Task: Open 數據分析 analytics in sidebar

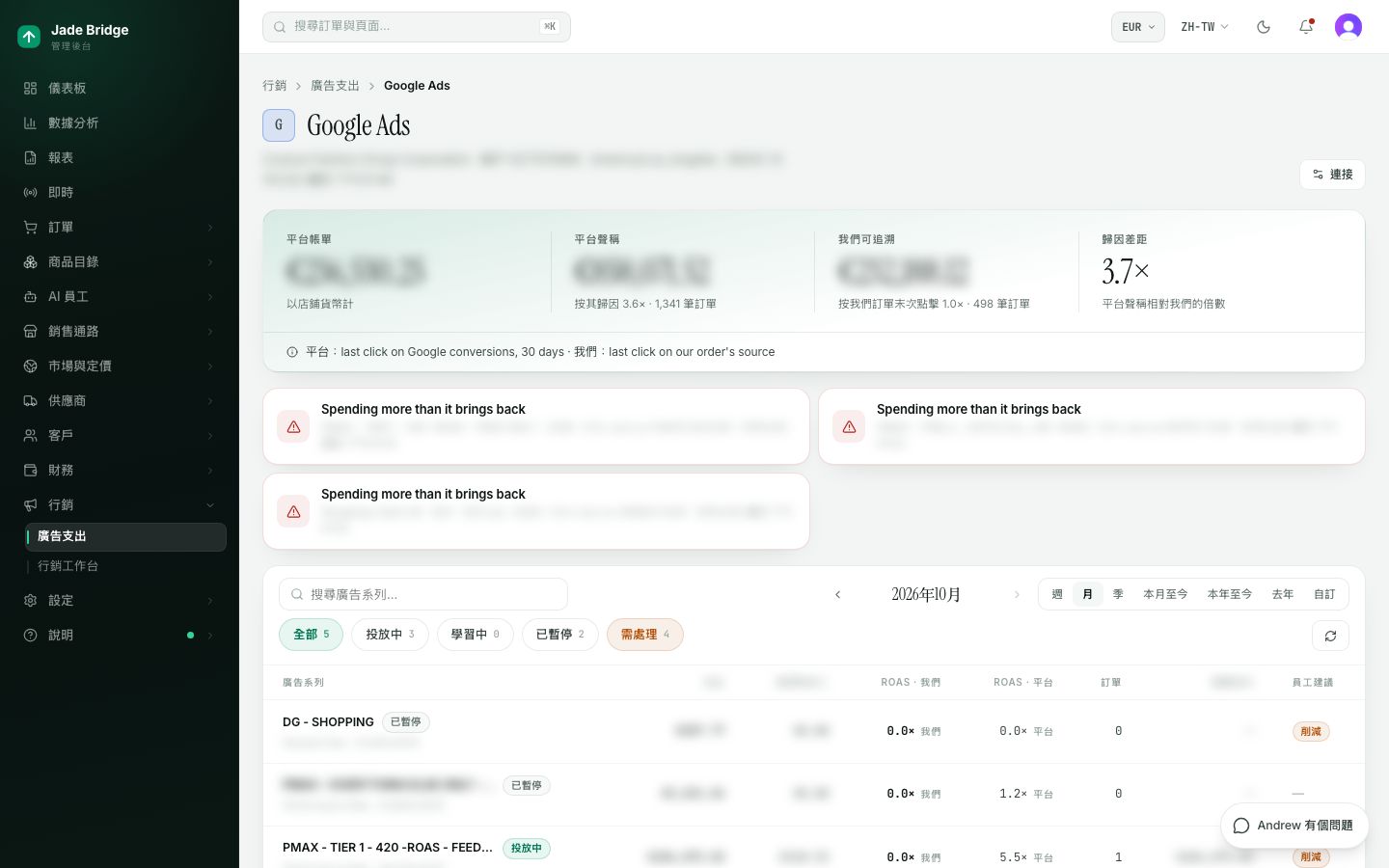Action: pyautogui.click(x=120, y=122)
